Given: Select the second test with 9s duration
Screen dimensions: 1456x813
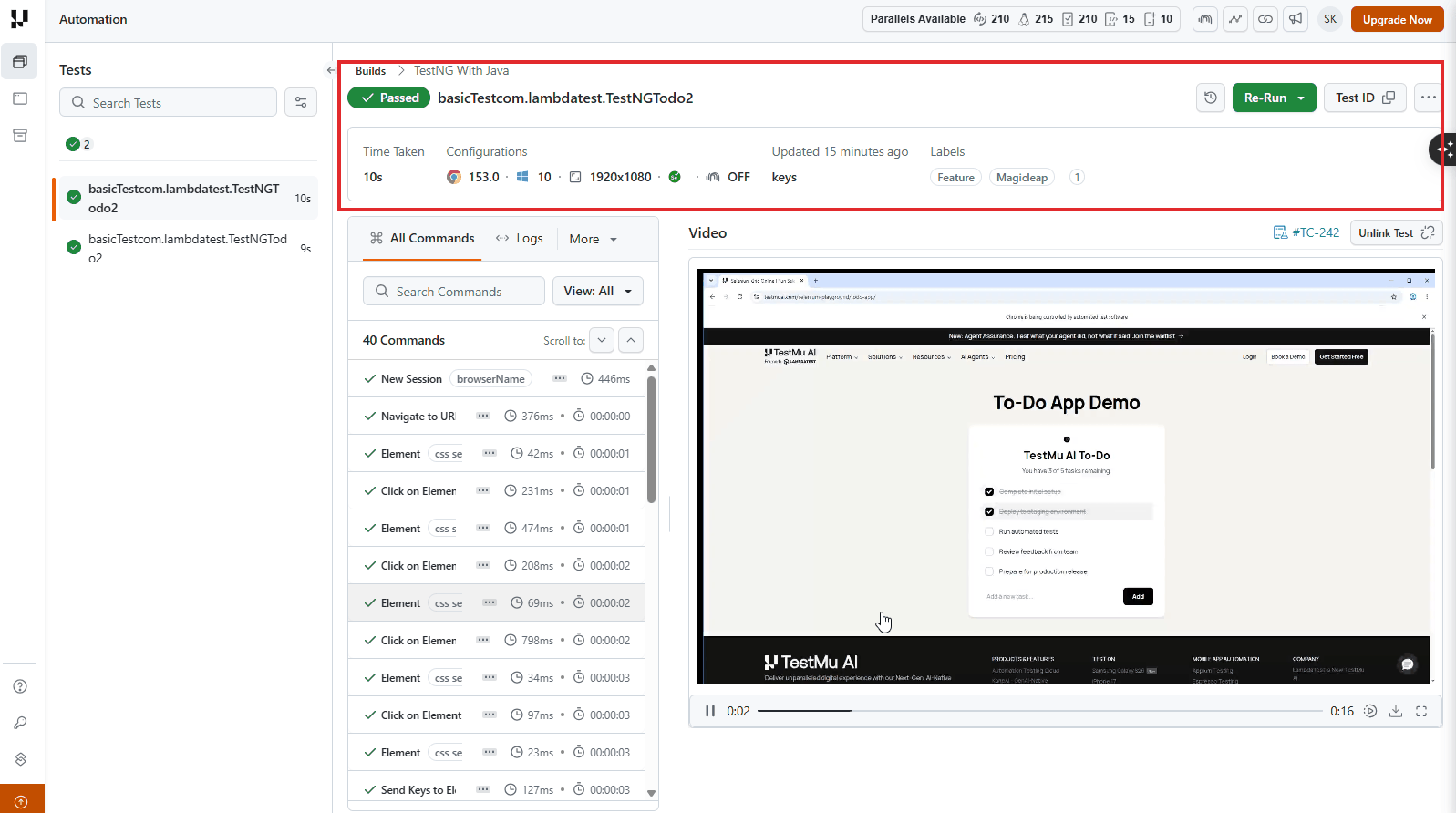Looking at the screenshot, I should (186, 248).
